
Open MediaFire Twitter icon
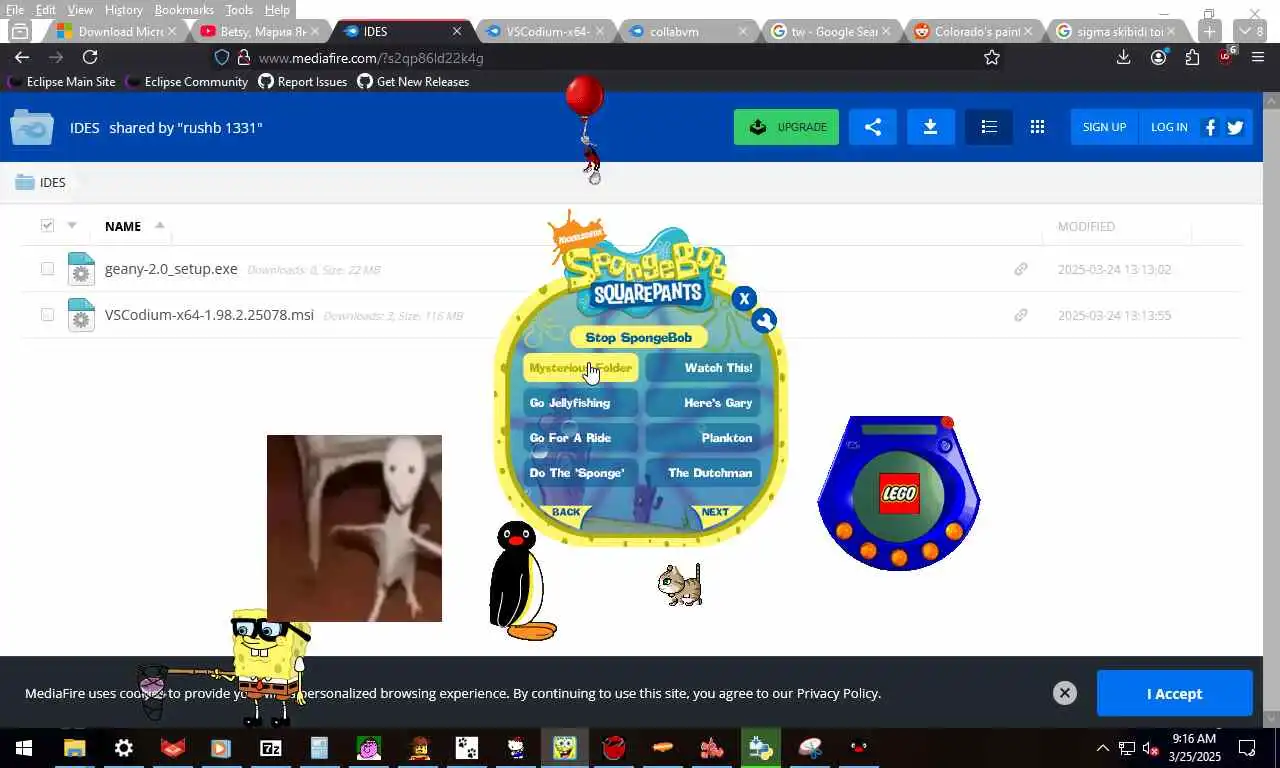[x=1235, y=127]
